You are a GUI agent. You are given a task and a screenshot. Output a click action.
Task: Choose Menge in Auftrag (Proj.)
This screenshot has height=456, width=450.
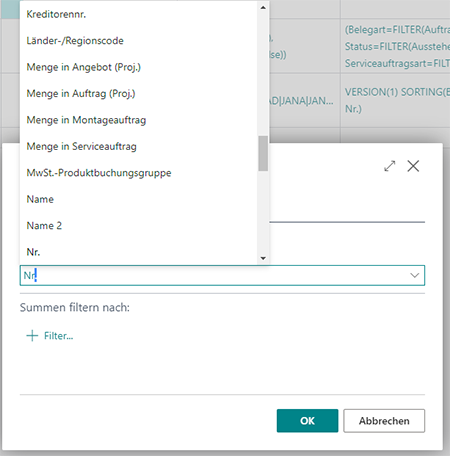tap(139, 93)
